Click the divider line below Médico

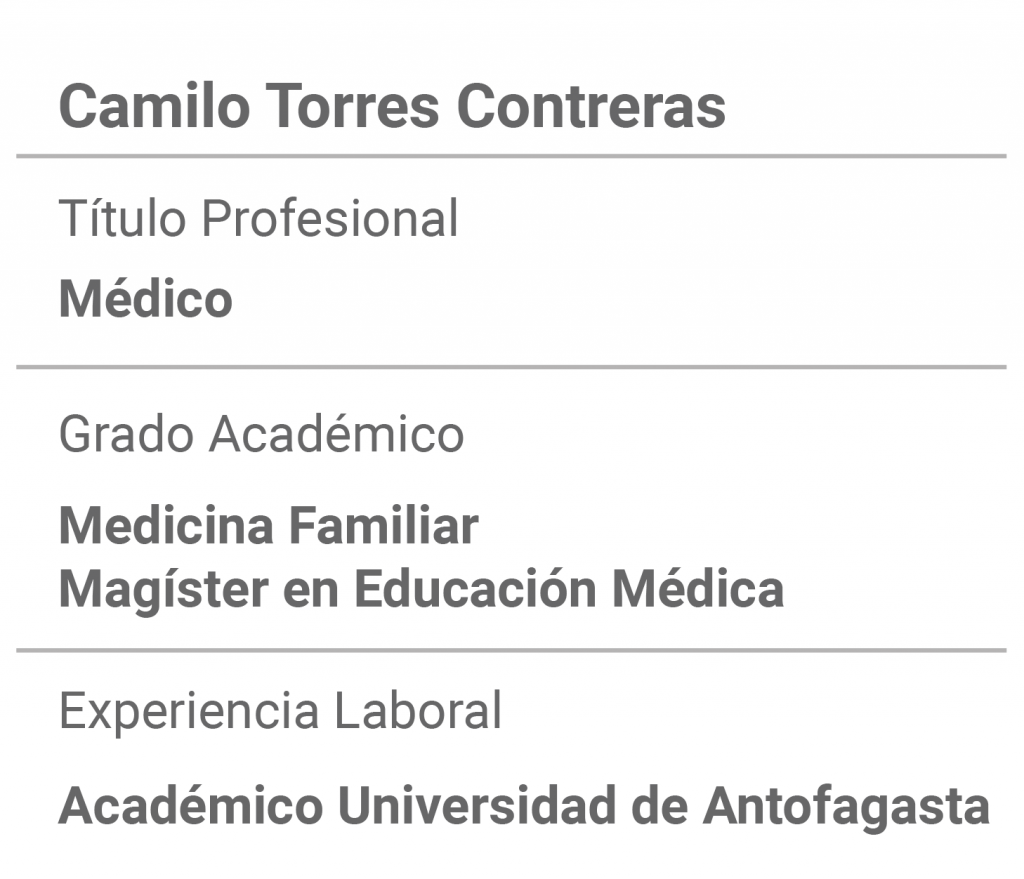[x=511, y=367]
